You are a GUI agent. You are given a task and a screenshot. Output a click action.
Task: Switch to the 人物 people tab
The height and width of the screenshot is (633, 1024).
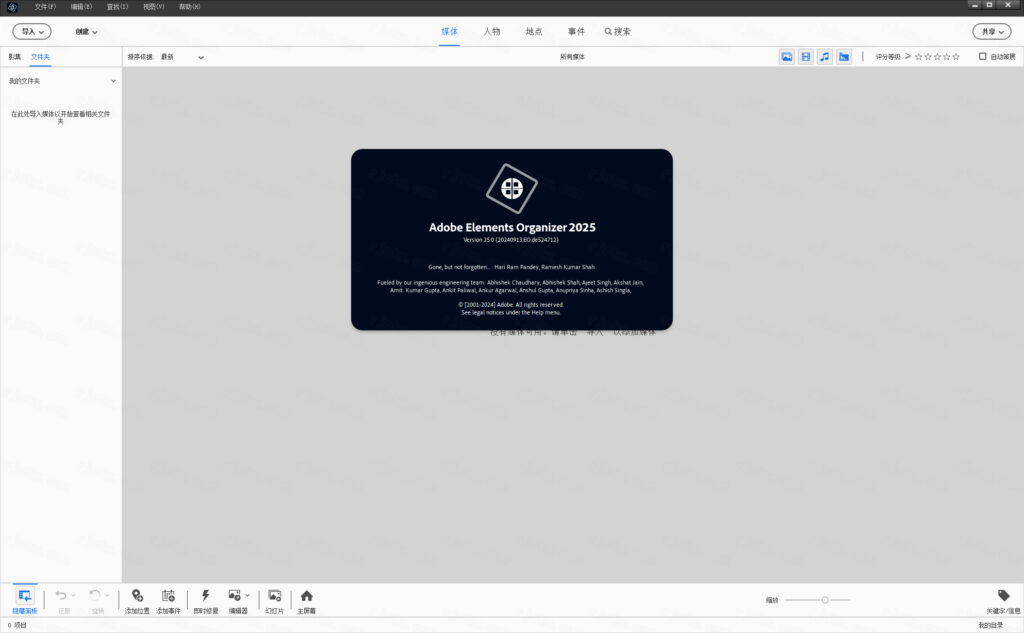(x=492, y=31)
